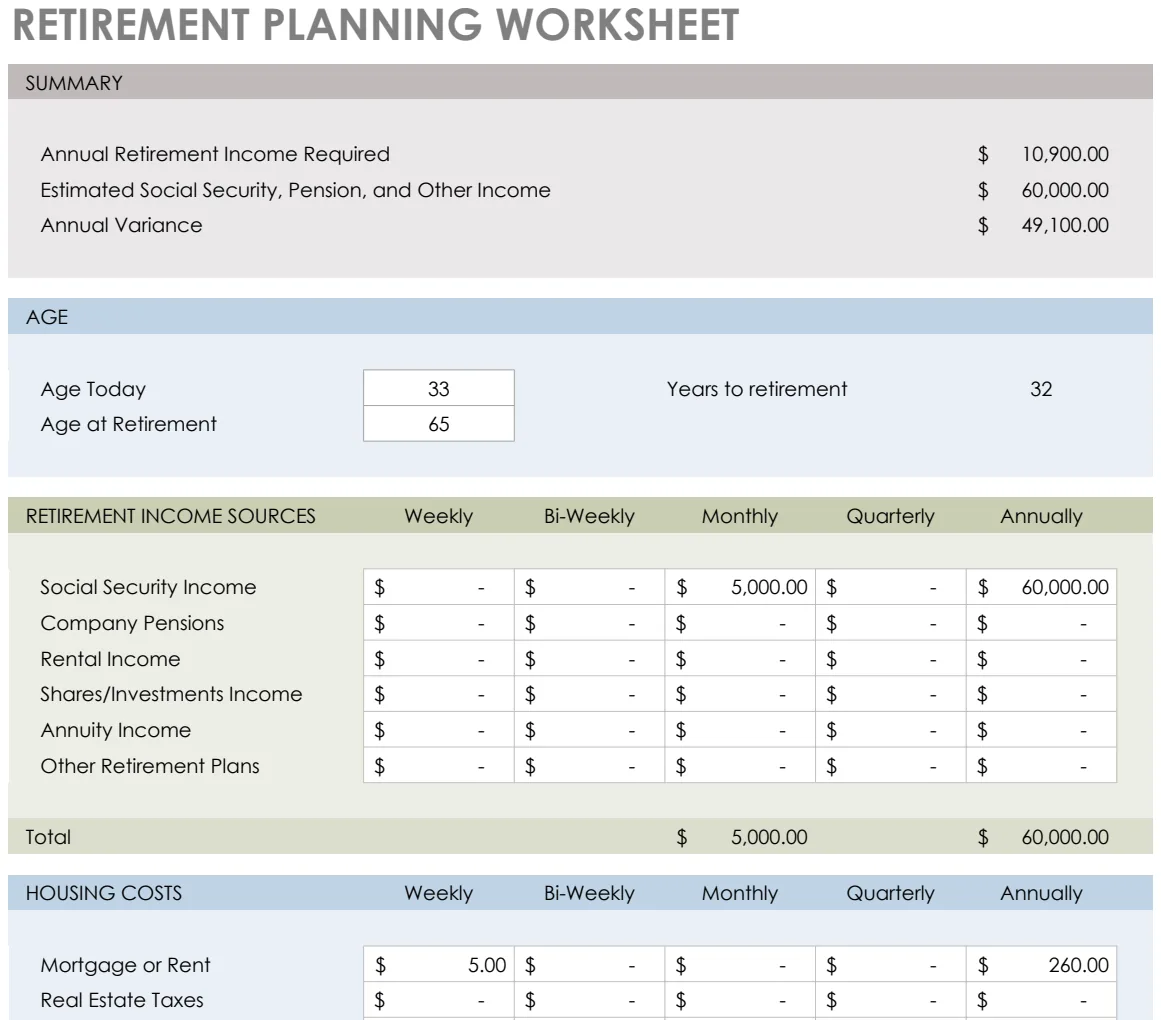Select the Company Pensions monthly cell
This screenshot has width=1161, height=1020.
click(x=740, y=623)
